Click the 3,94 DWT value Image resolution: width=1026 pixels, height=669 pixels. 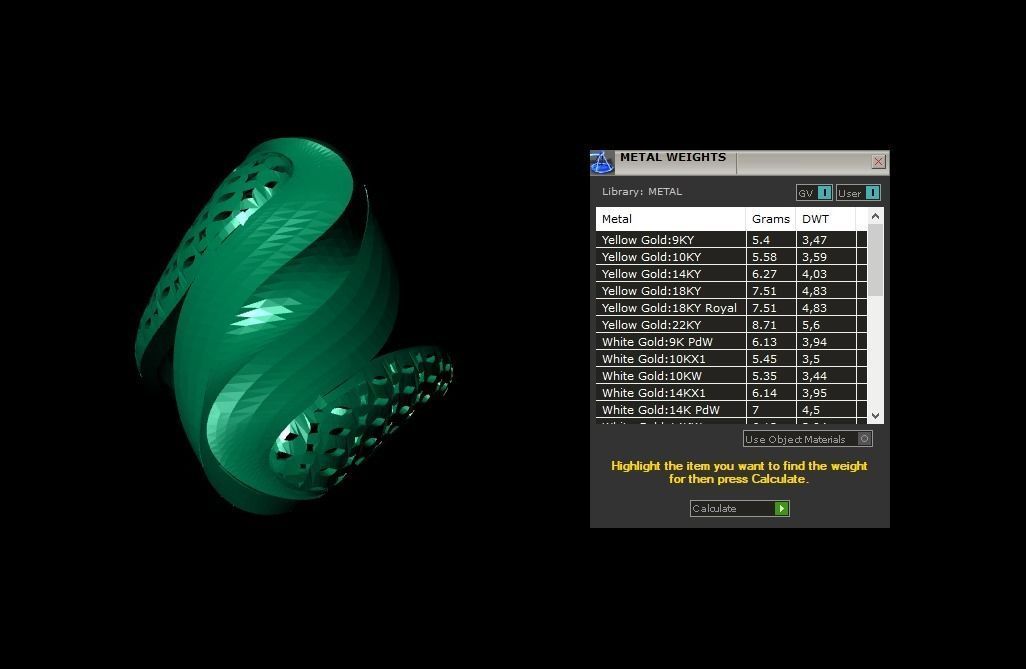click(x=814, y=342)
